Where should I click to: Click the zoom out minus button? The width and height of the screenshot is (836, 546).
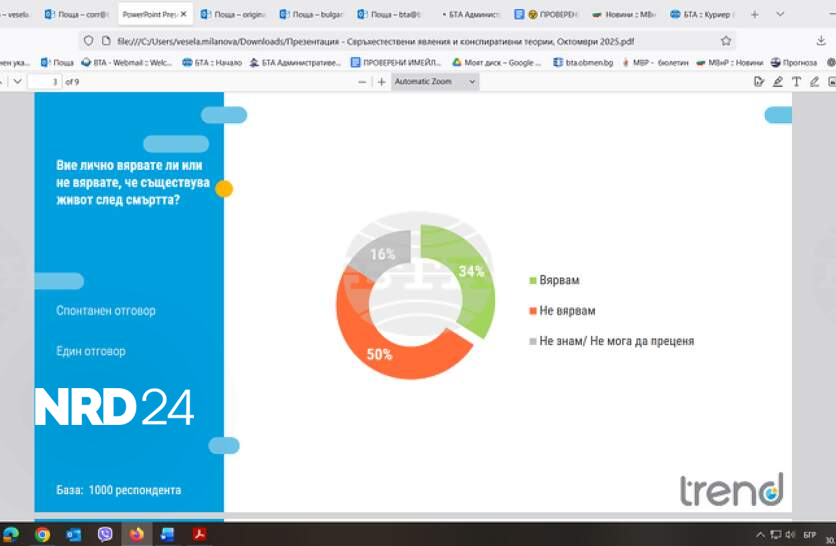362,82
